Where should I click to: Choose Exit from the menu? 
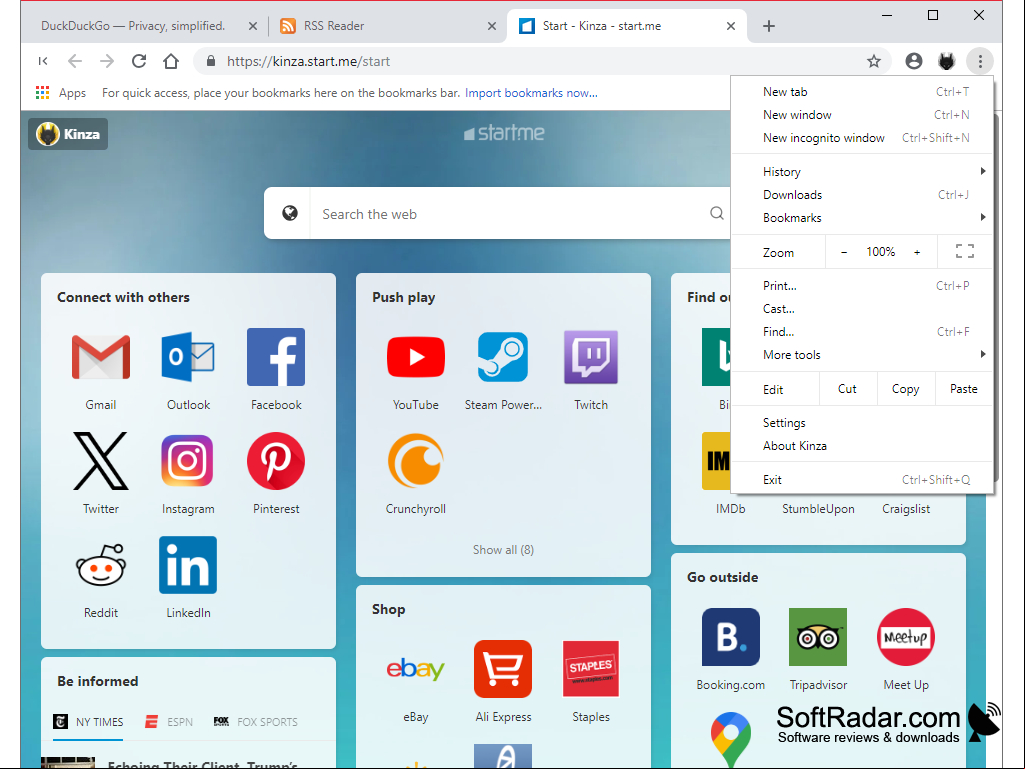862,479
